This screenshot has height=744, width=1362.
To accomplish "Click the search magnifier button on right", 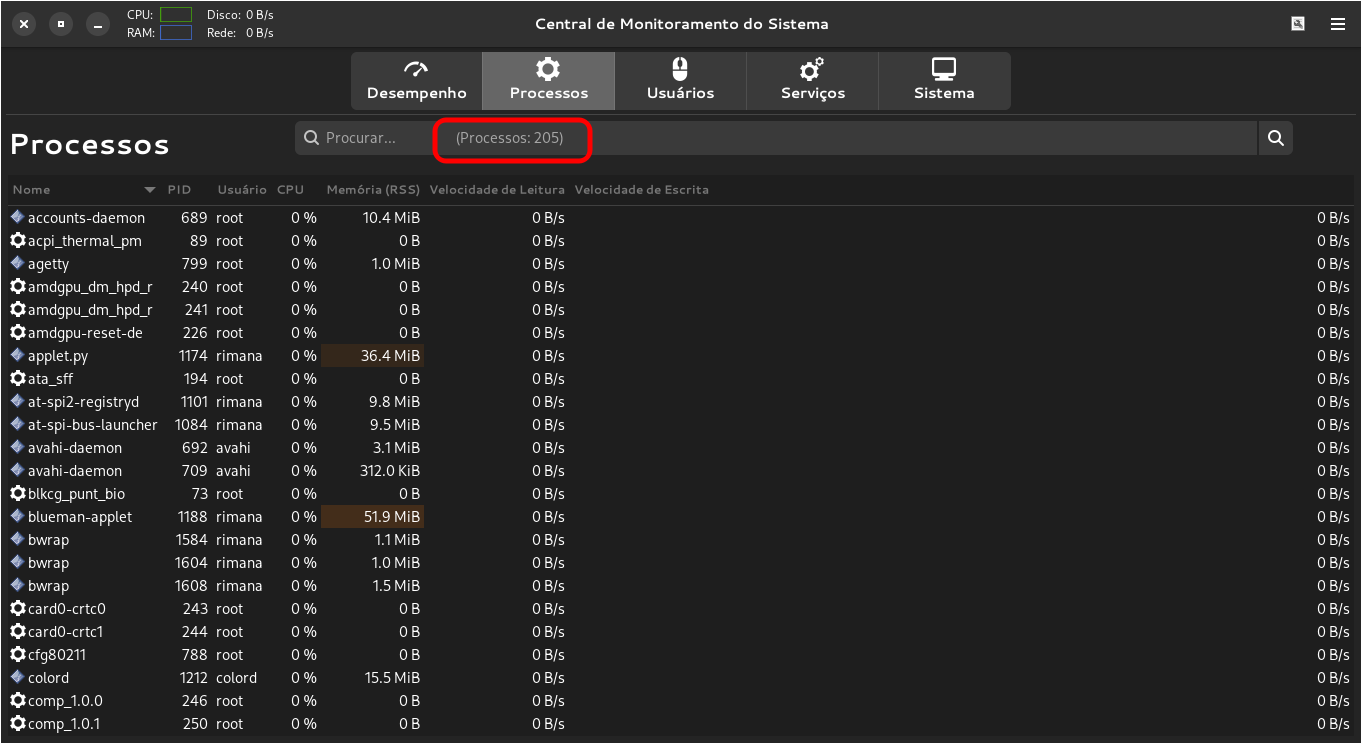I will (x=1275, y=138).
